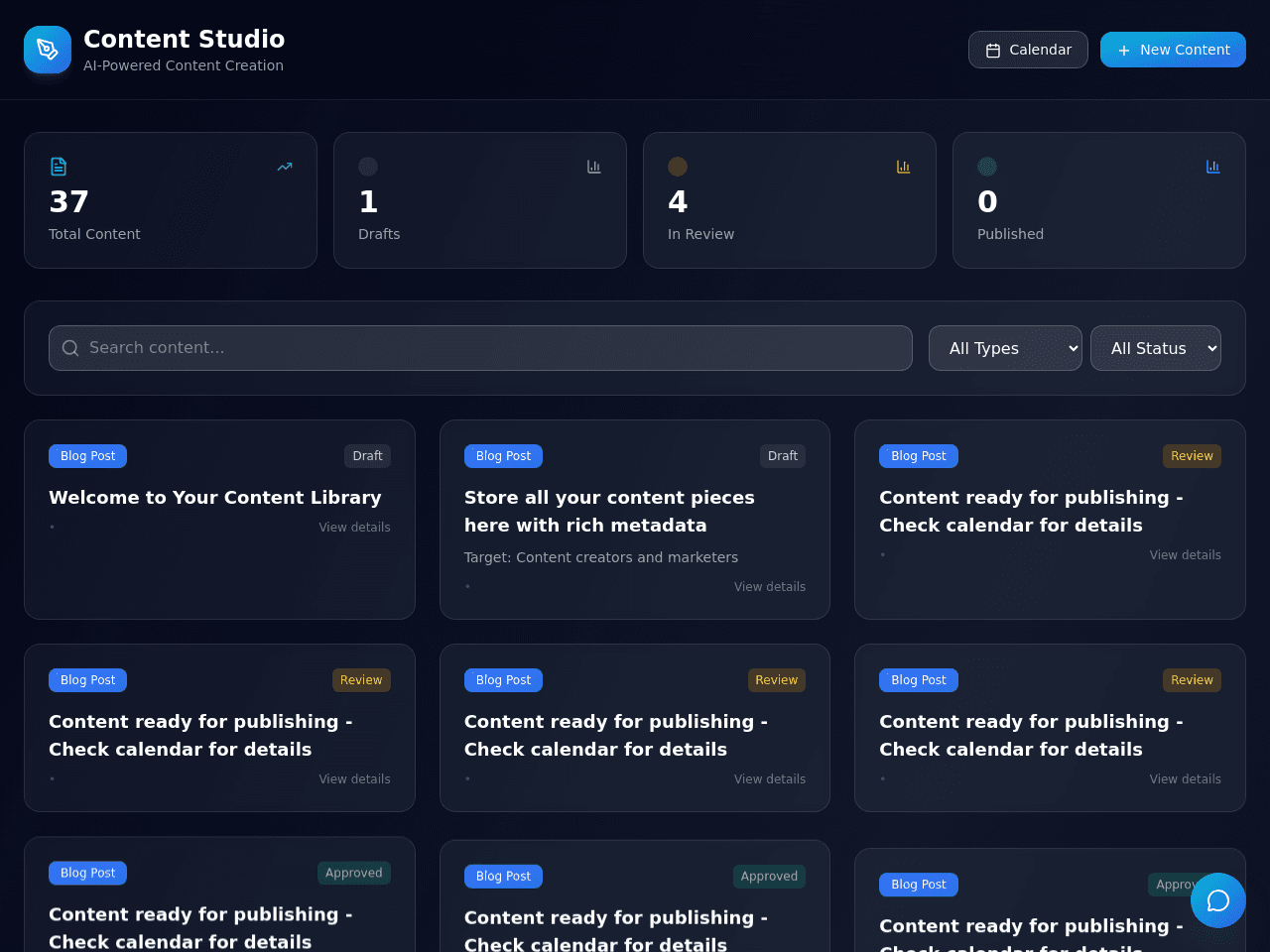
Task: Click the 37 Total Content count
Action: [69, 202]
